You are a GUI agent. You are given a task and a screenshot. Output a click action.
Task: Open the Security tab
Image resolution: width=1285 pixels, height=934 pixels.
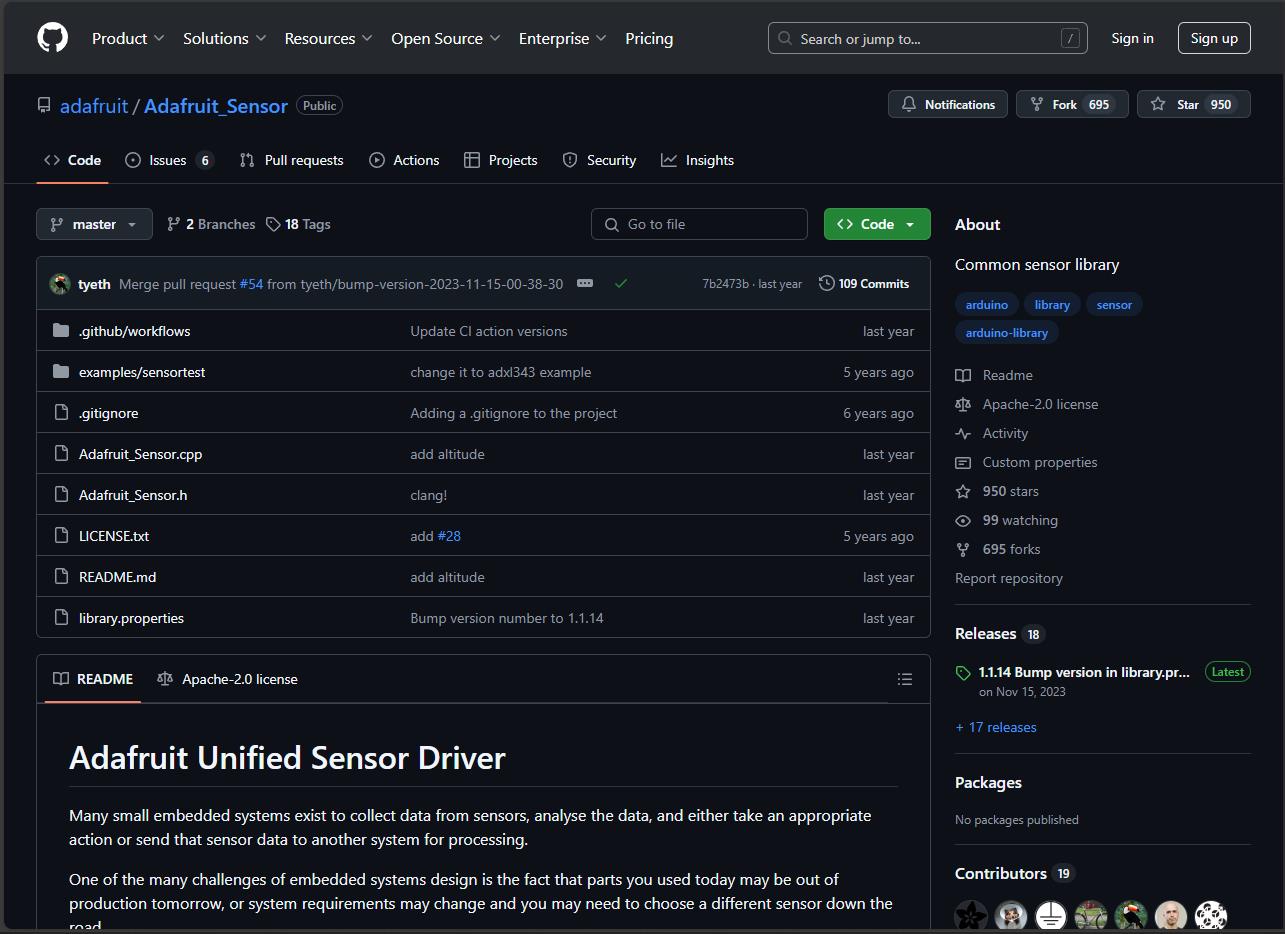point(599,160)
